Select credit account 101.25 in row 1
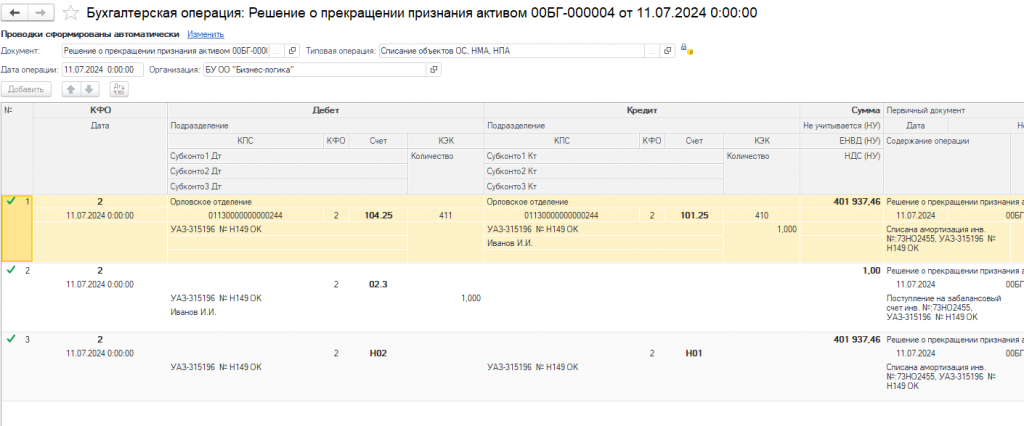1024x426 pixels. pos(694,215)
